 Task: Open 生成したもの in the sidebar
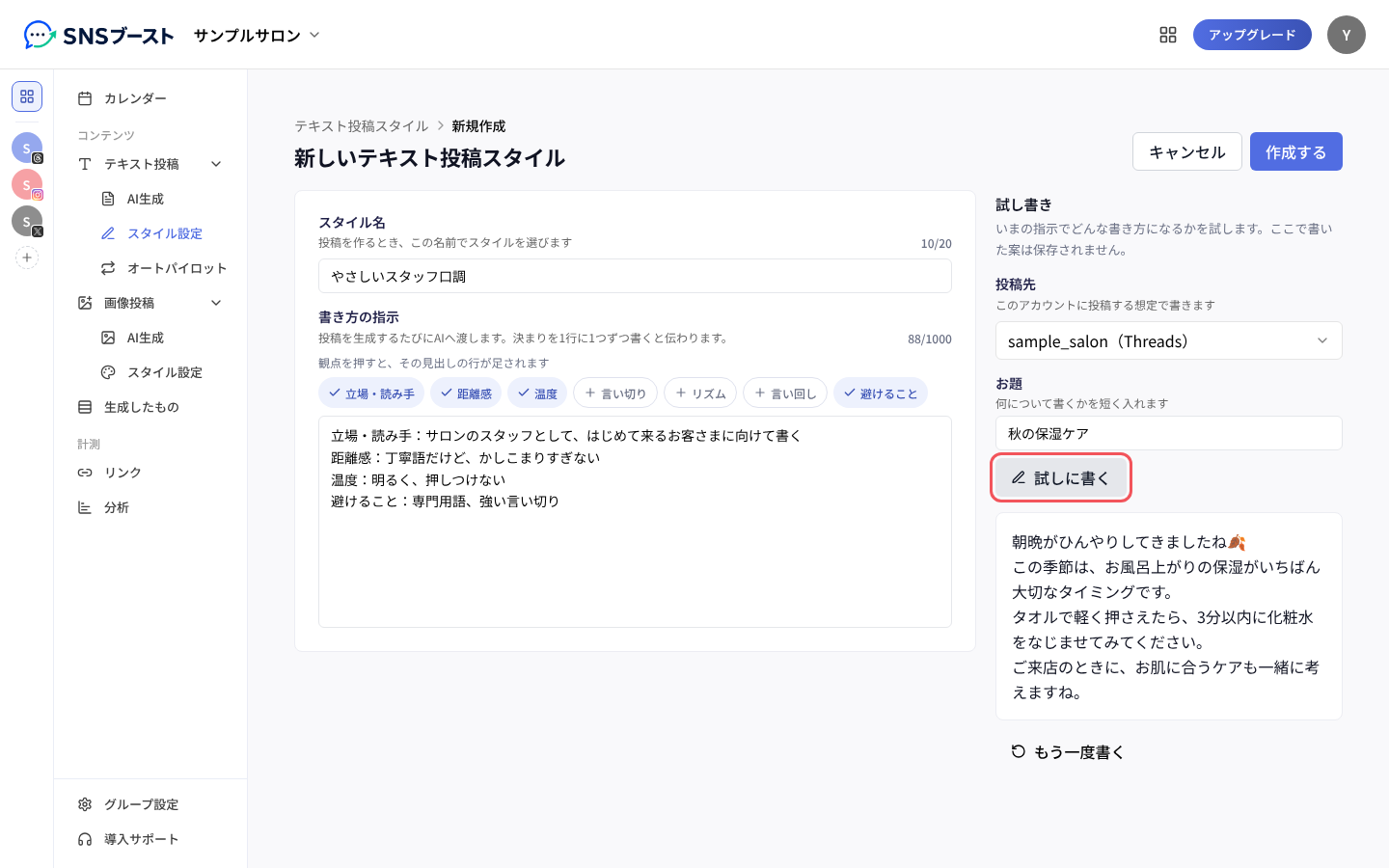(x=150, y=407)
